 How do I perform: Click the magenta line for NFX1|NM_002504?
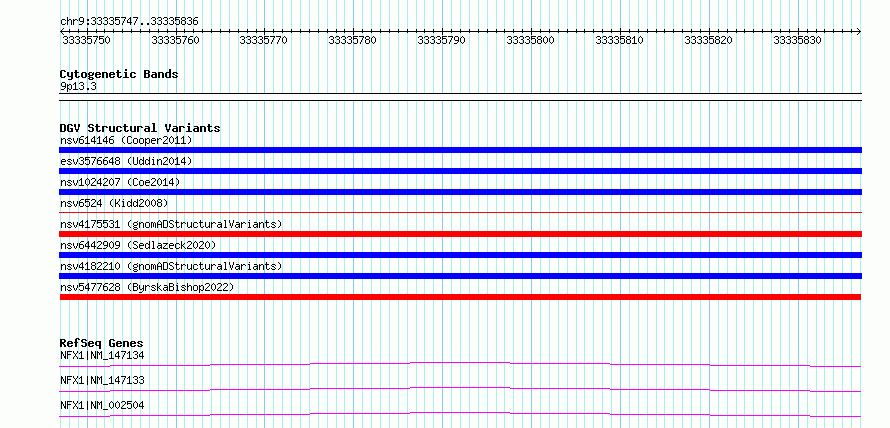click(x=460, y=414)
